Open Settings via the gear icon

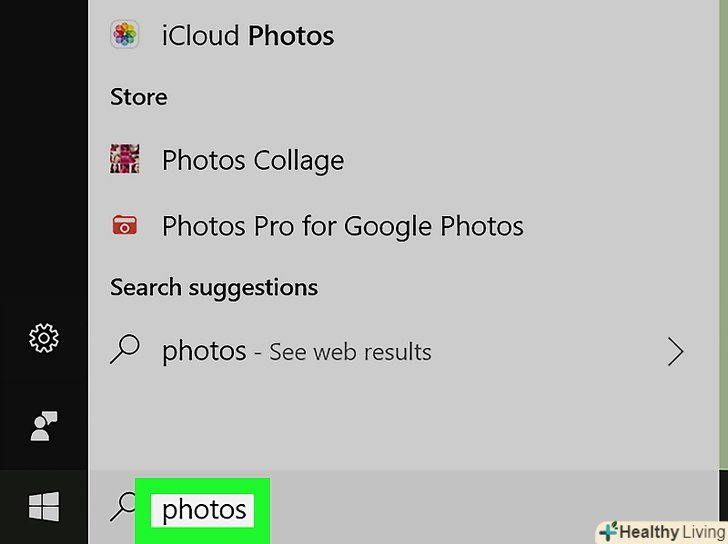click(44, 339)
